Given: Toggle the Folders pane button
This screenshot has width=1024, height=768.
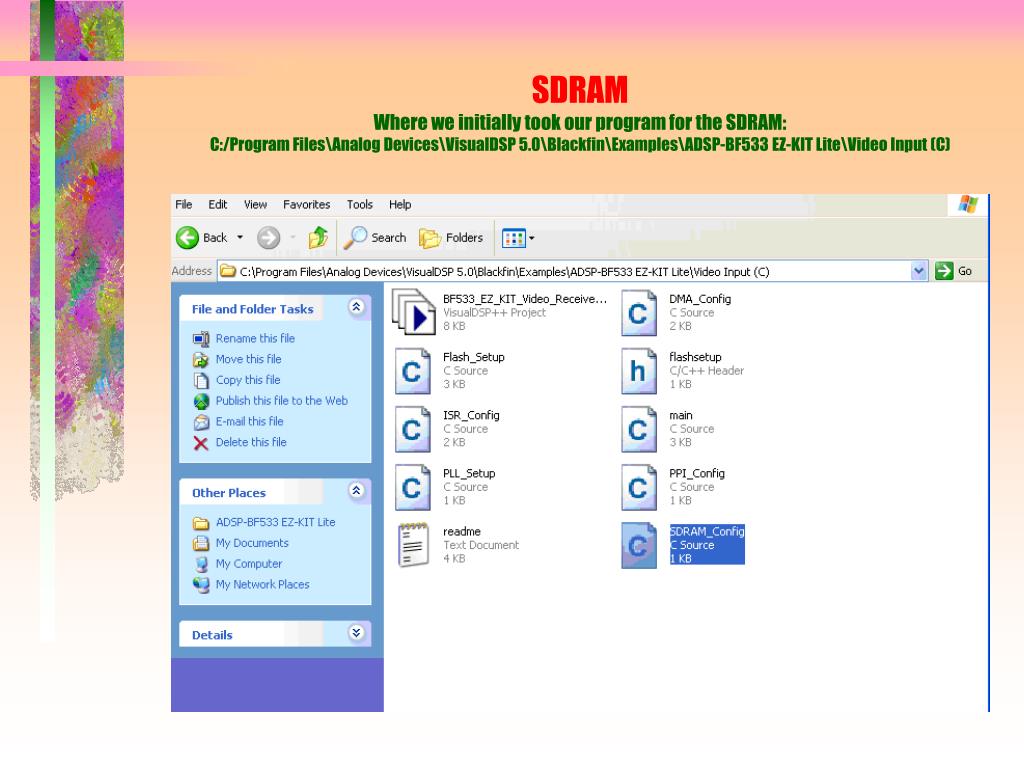Looking at the screenshot, I should point(451,238).
